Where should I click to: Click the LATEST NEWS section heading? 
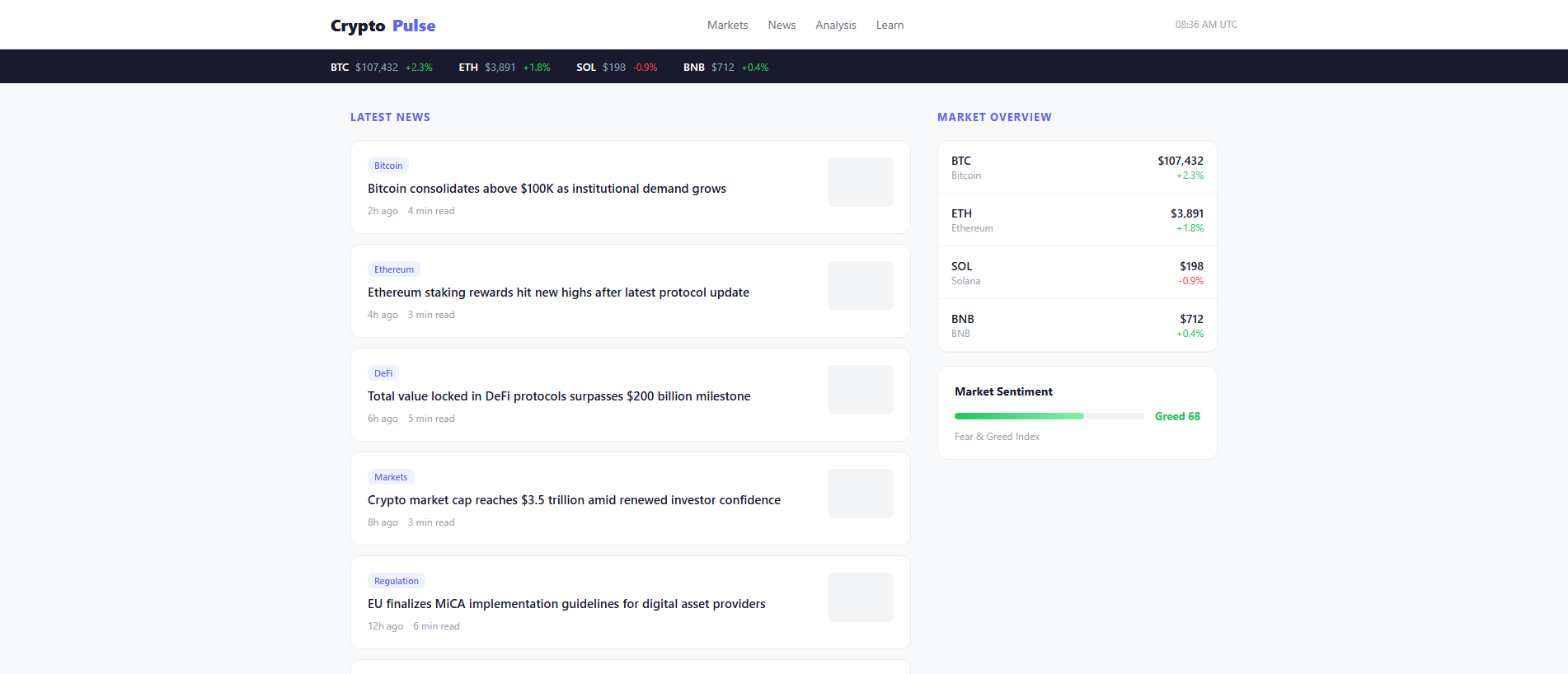[390, 117]
